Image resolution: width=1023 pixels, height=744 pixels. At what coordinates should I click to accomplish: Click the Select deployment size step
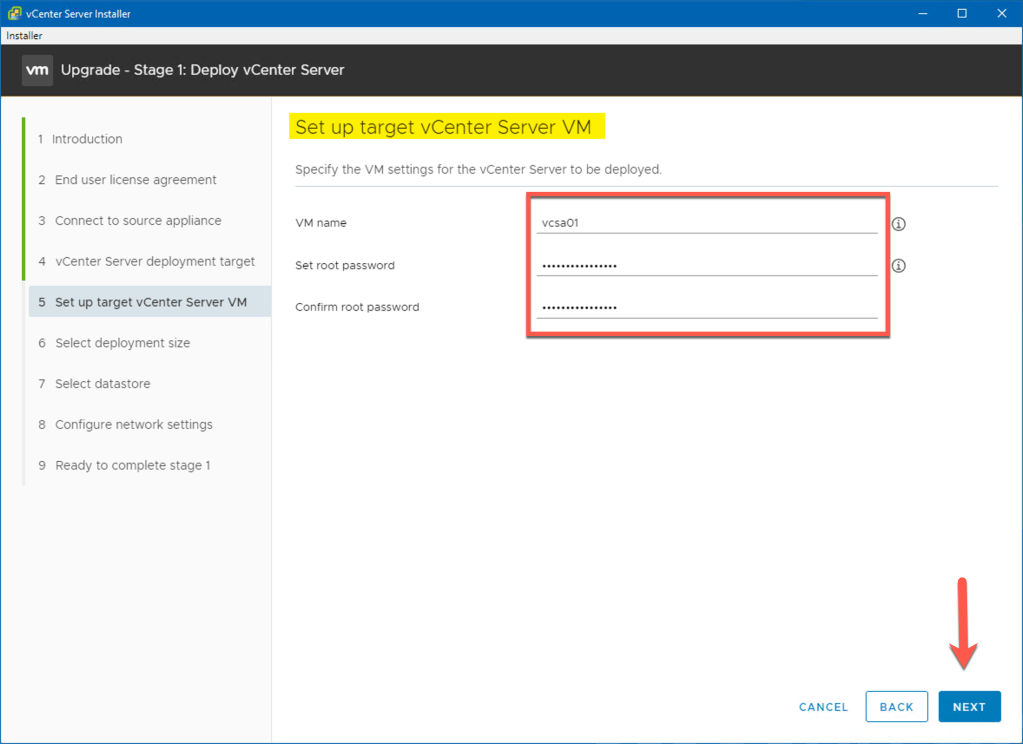tap(122, 343)
